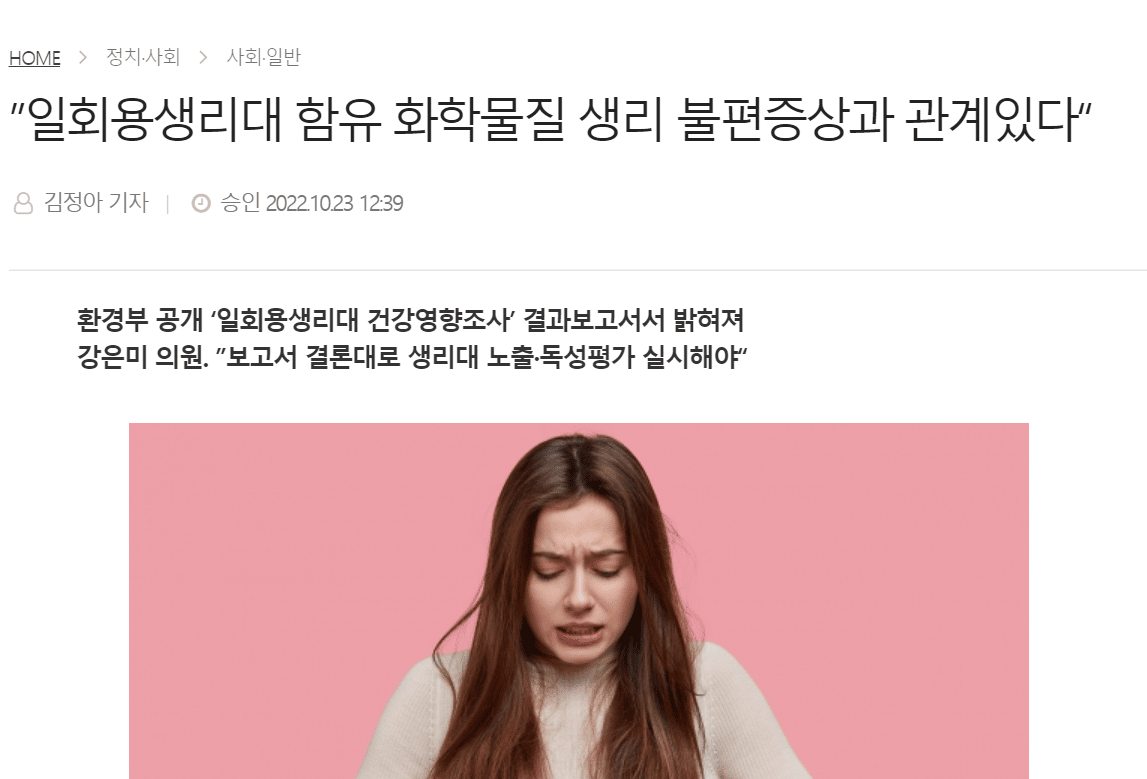Select the subheading starting with 강은미 의원
The image size is (1147, 779).
point(412,358)
